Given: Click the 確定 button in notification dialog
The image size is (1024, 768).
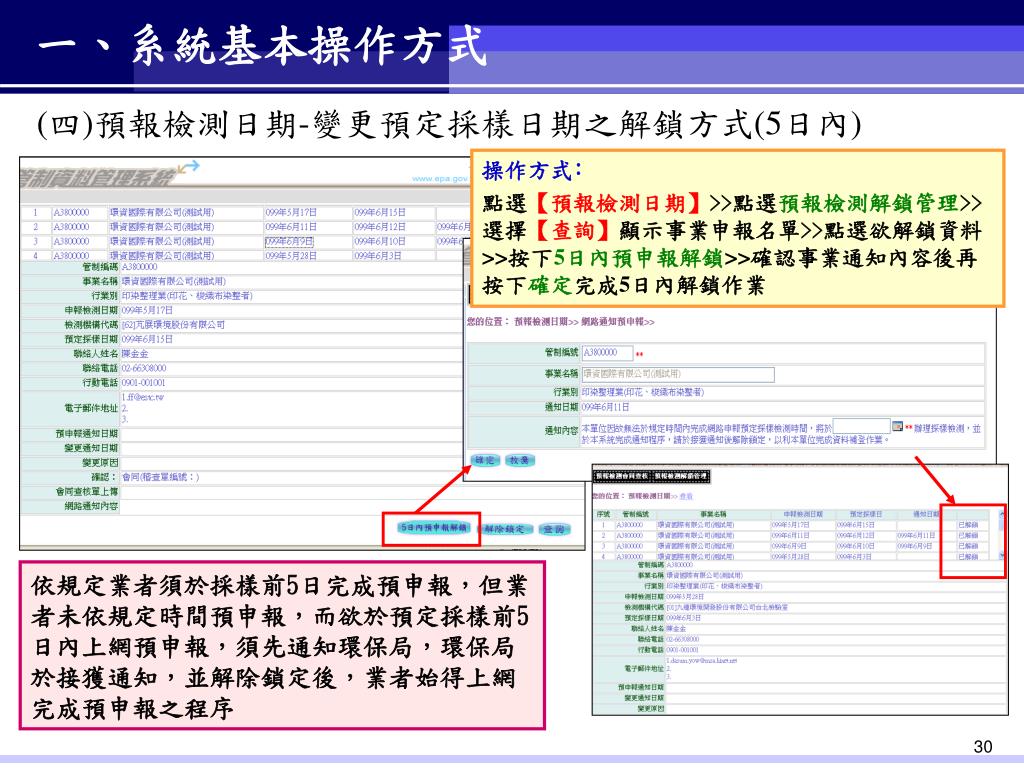Looking at the screenshot, I should (x=485, y=460).
